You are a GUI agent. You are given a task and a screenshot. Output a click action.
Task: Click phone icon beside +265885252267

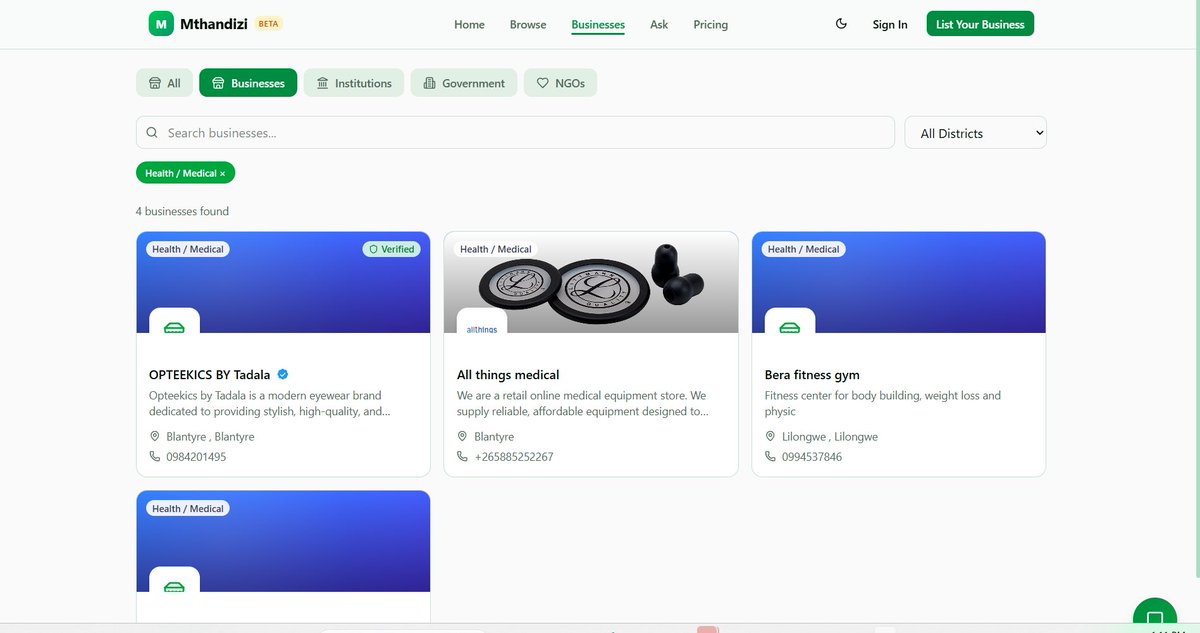(463, 457)
